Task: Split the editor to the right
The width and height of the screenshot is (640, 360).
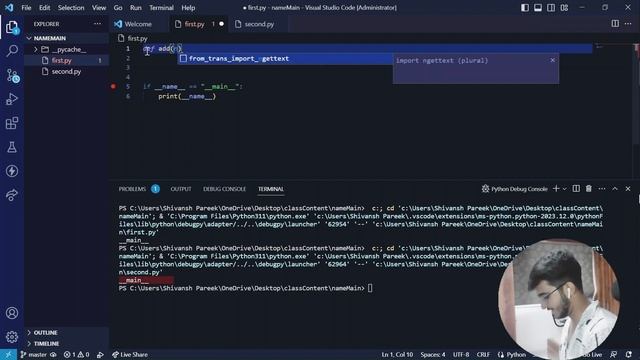Action: [615, 24]
